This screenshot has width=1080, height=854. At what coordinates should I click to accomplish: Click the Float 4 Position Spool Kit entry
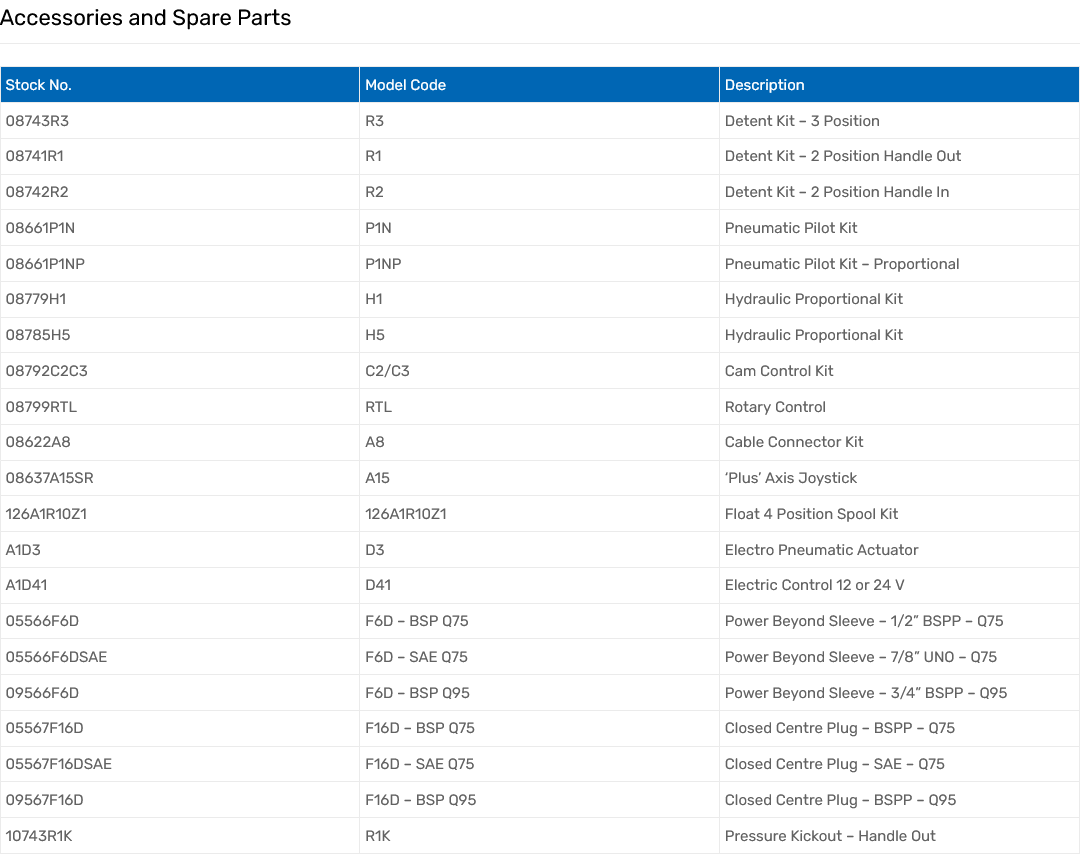pyautogui.click(x=811, y=514)
